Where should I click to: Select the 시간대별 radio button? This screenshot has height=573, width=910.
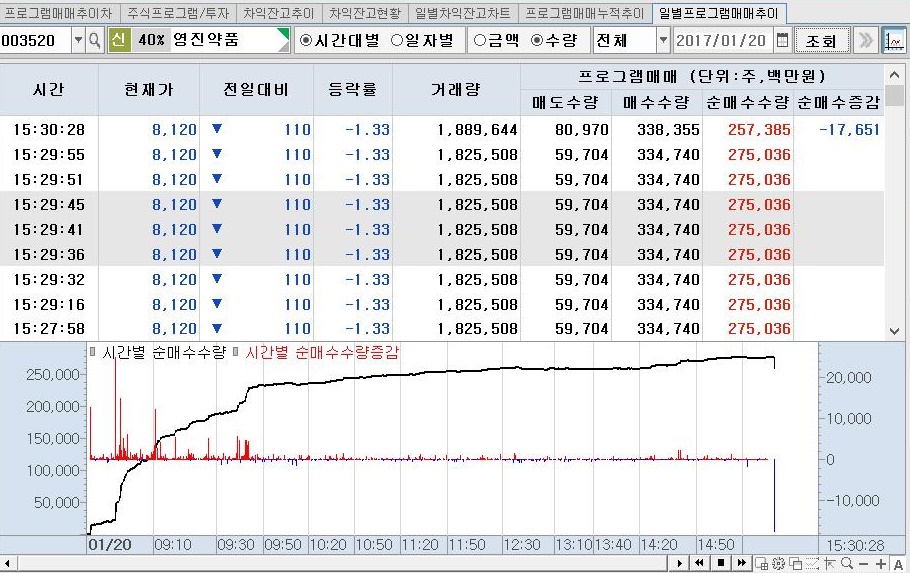pyautogui.click(x=305, y=40)
